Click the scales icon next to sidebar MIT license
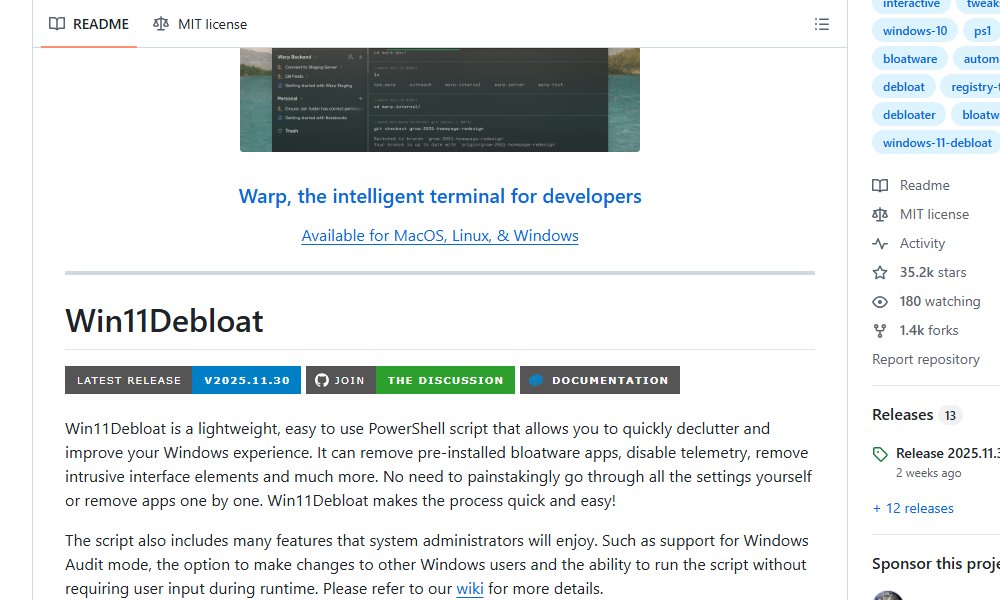1000x600 pixels. (x=880, y=214)
